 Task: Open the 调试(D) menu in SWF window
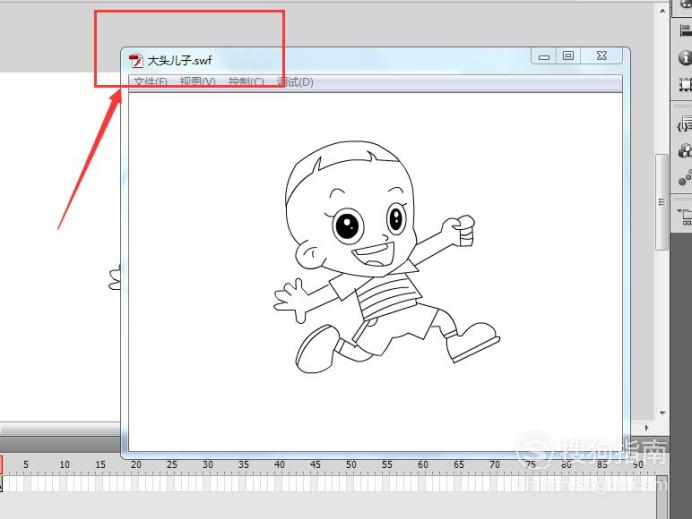(295, 82)
